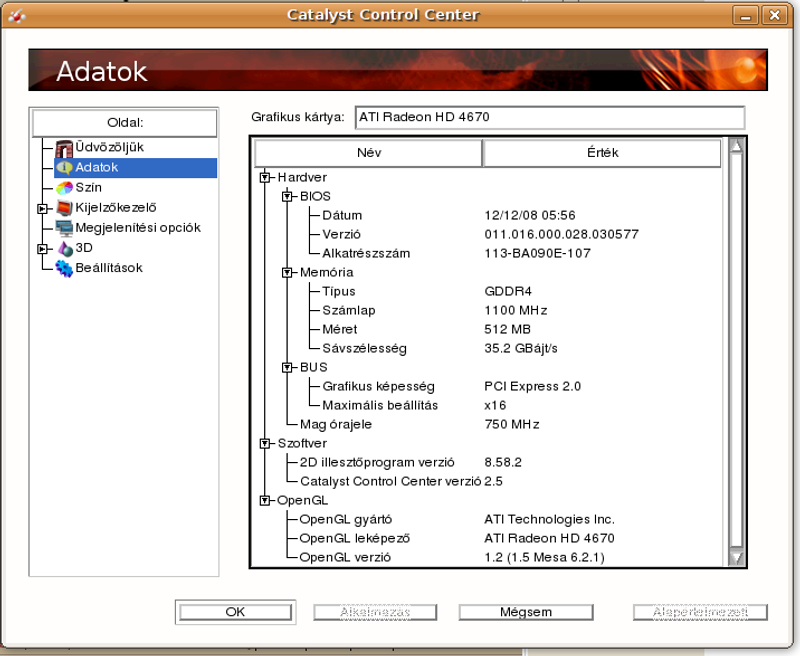Click the Megjelenítési opciók icon
Screen dimensions: 800x656
pyautogui.click(x=64, y=228)
